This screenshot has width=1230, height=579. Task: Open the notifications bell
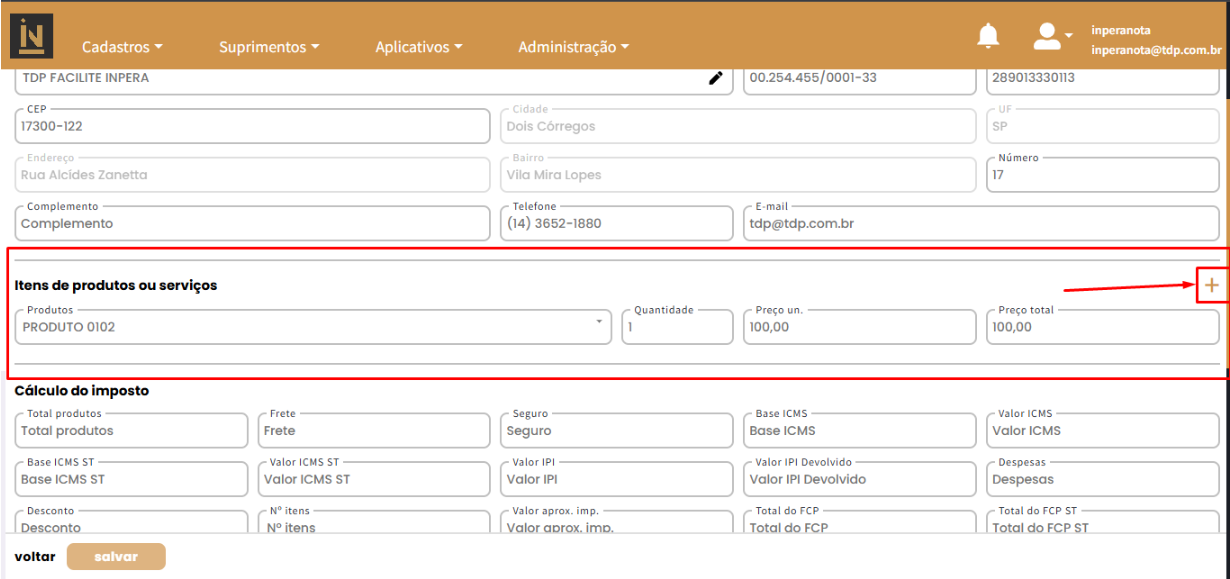click(988, 36)
